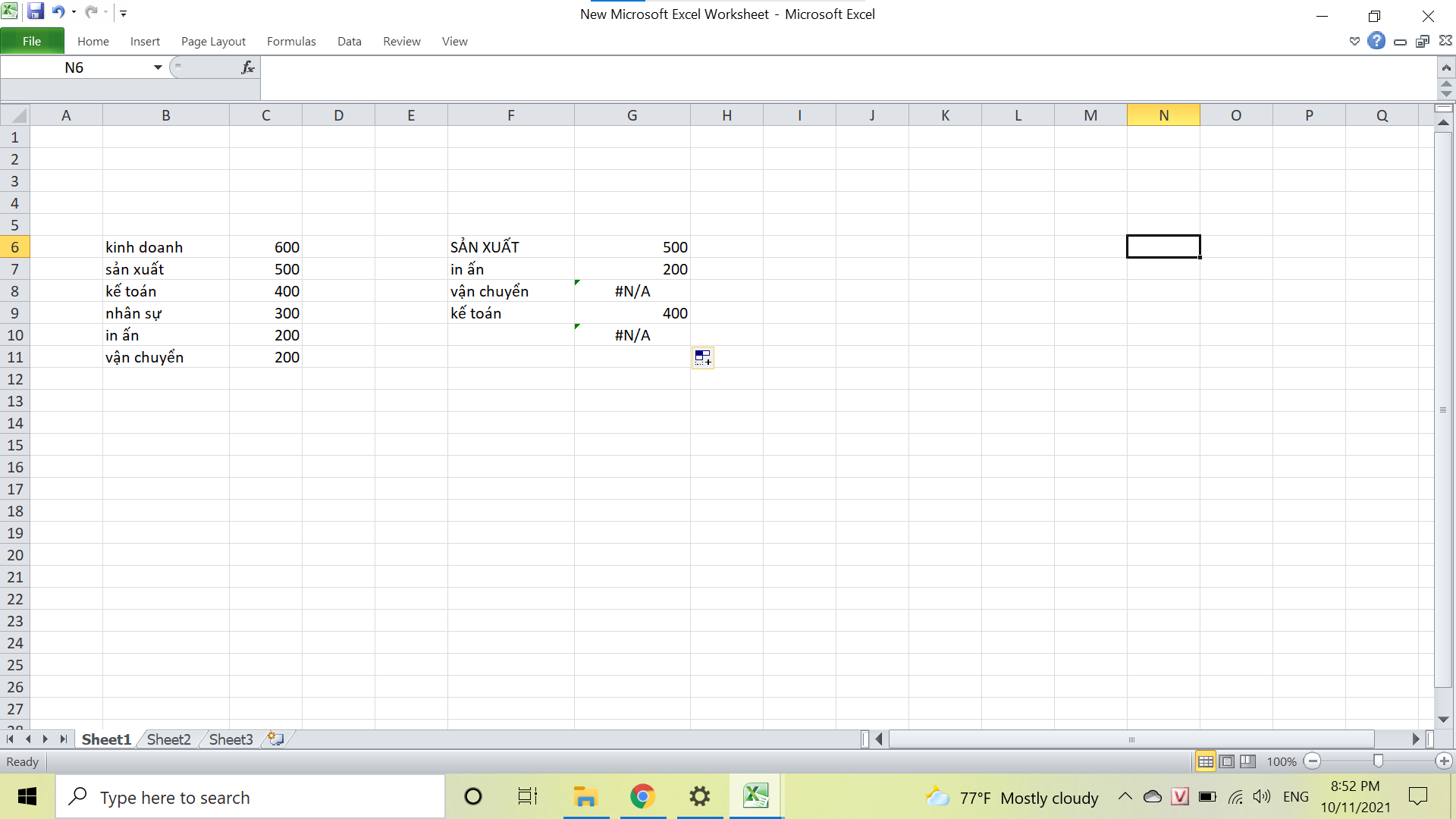Click the Insert Function fx icon

pyautogui.click(x=247, y=67)
